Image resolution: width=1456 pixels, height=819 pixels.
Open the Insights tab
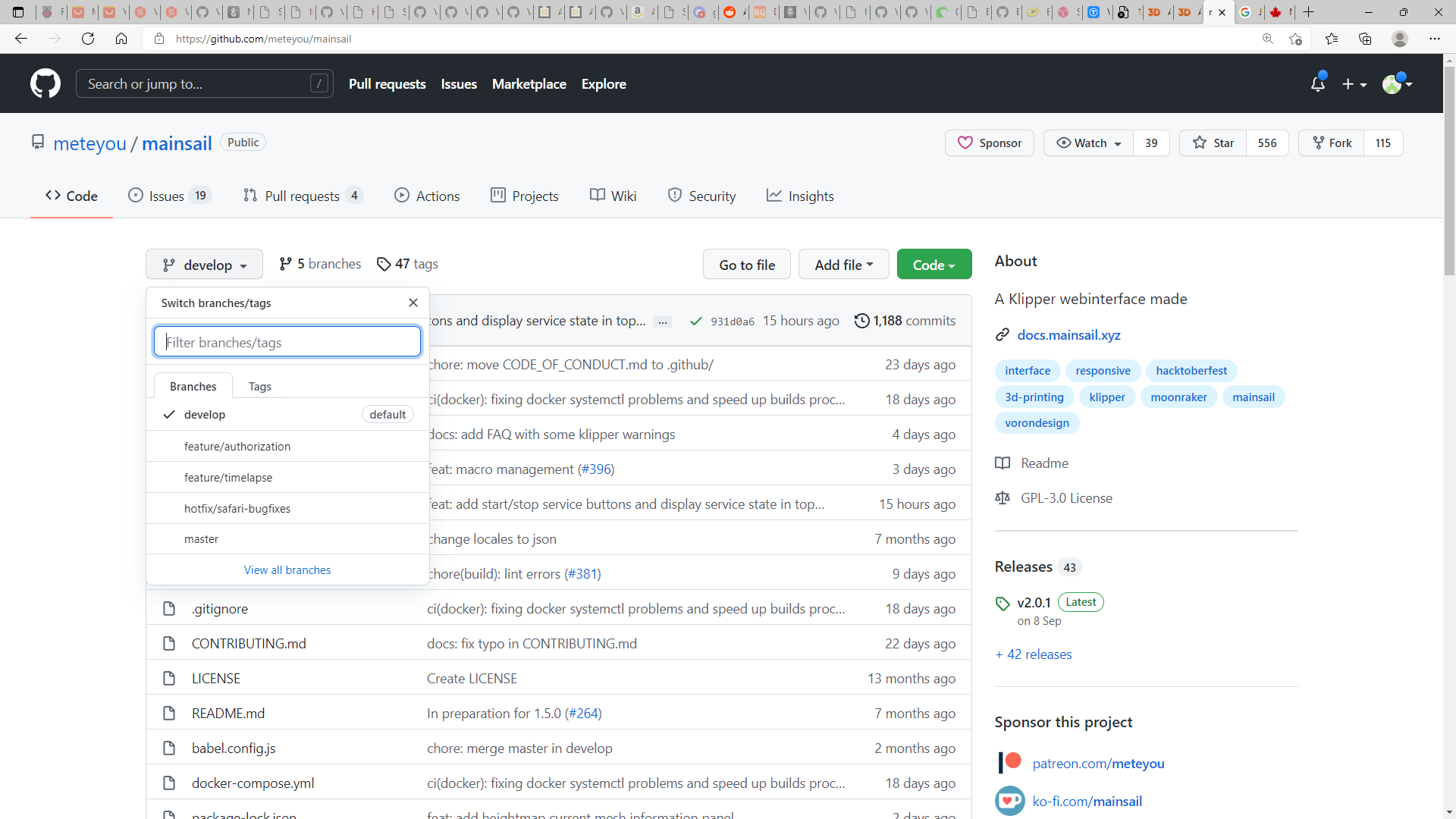(x=800, y=196)
